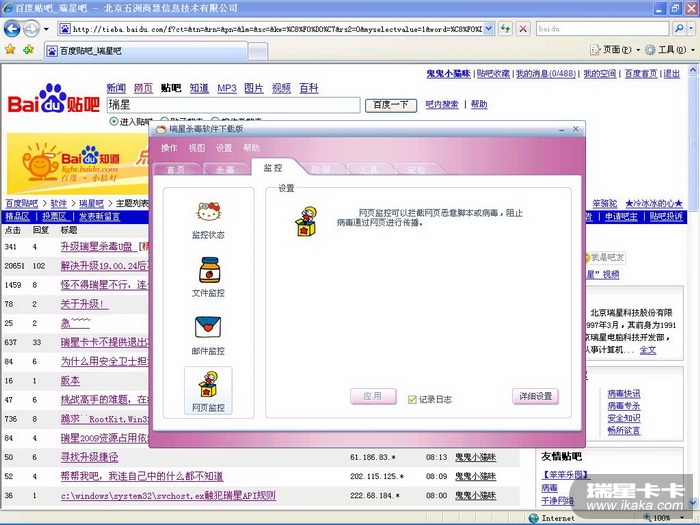Open the 操作 menu in Rising window

[x=169, y=148]
